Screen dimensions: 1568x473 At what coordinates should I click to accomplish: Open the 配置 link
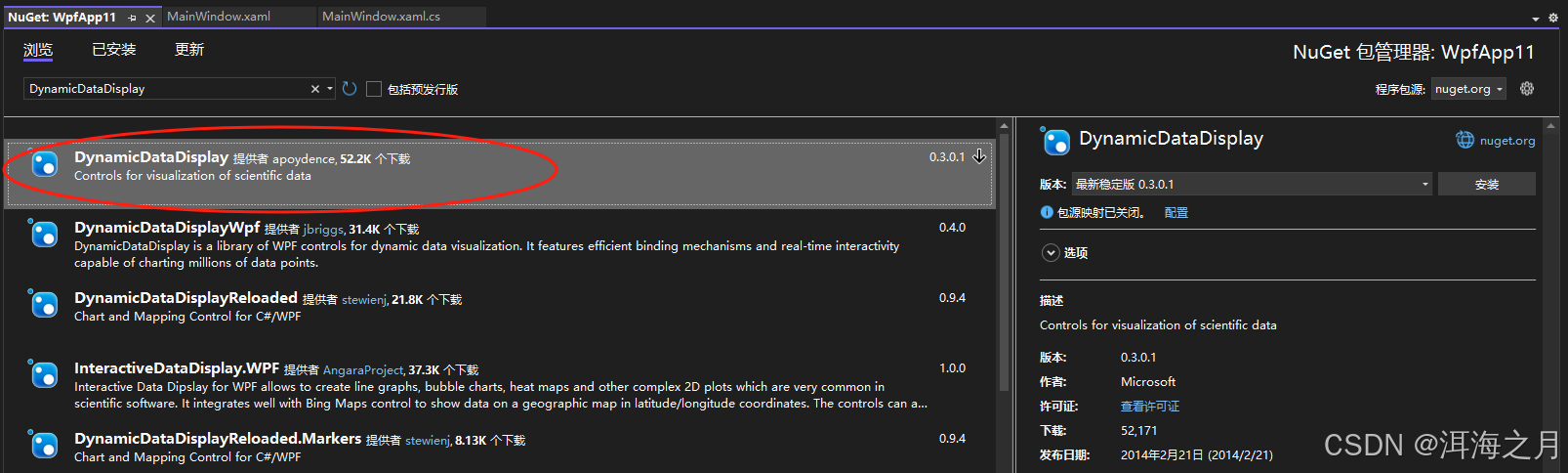click(x=1176, y=212)
